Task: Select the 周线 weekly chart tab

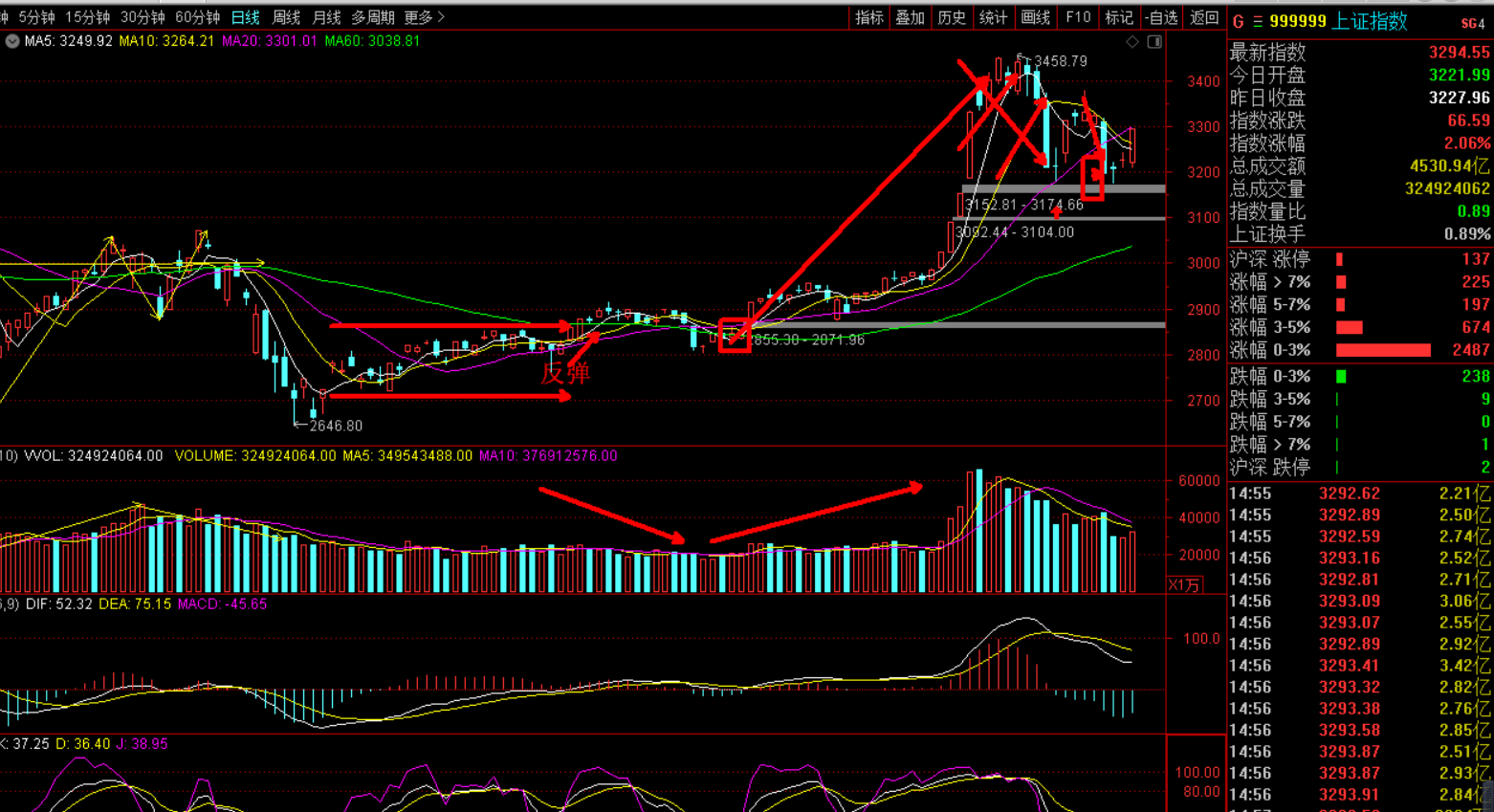Action: (286, 17)
